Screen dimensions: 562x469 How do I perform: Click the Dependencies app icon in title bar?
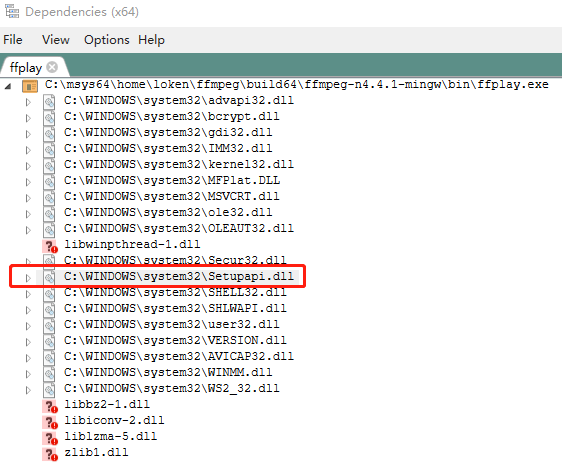click(11, 11)
